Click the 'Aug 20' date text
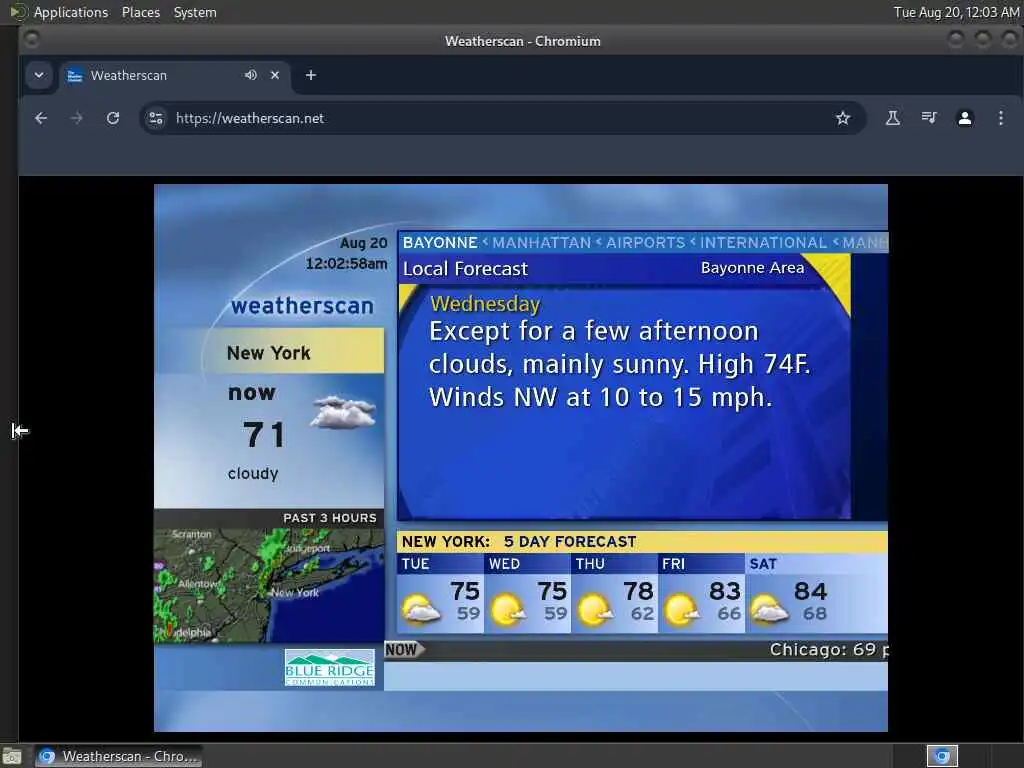This screenshot has width=1024, height=768. pos(363,243)
